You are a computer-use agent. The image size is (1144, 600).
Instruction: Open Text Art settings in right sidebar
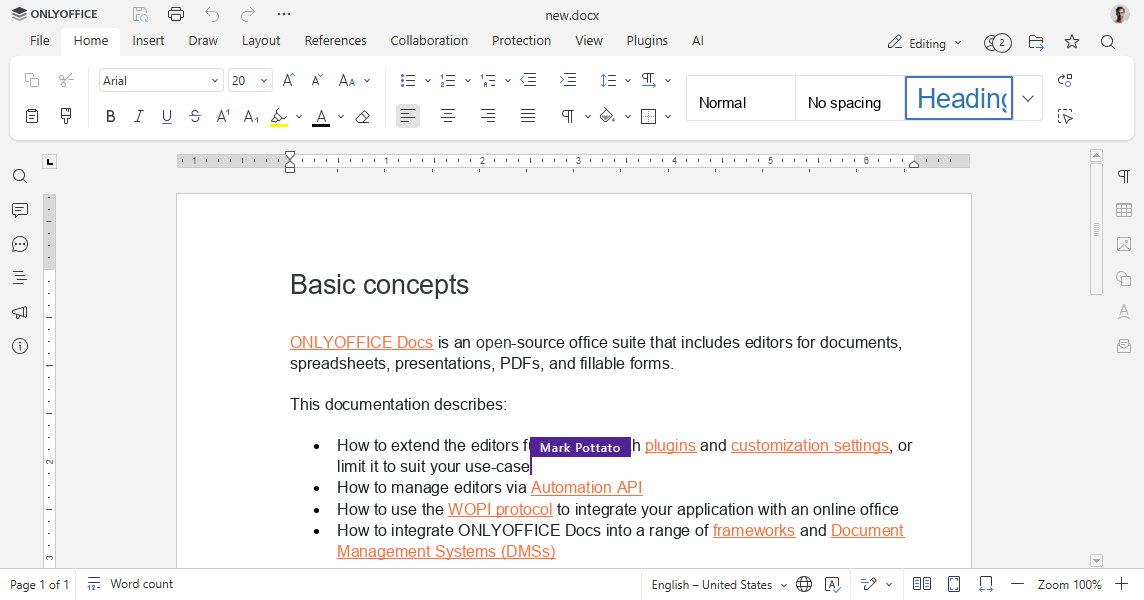(x=1124, y=312)
